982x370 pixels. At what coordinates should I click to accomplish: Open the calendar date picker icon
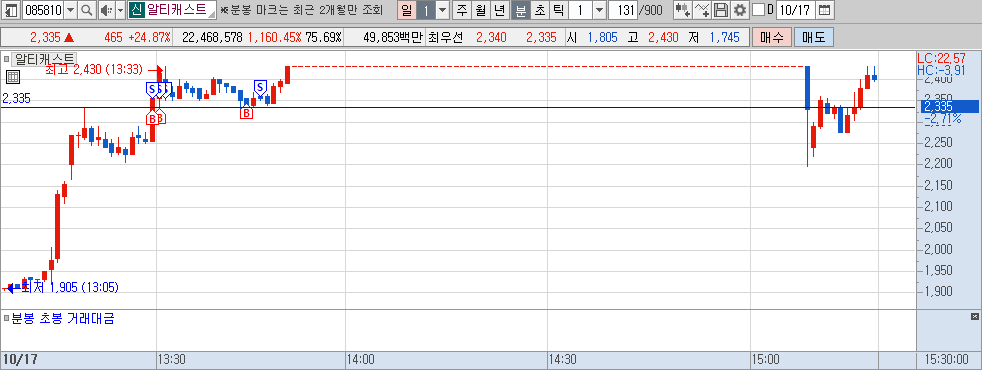825,10
